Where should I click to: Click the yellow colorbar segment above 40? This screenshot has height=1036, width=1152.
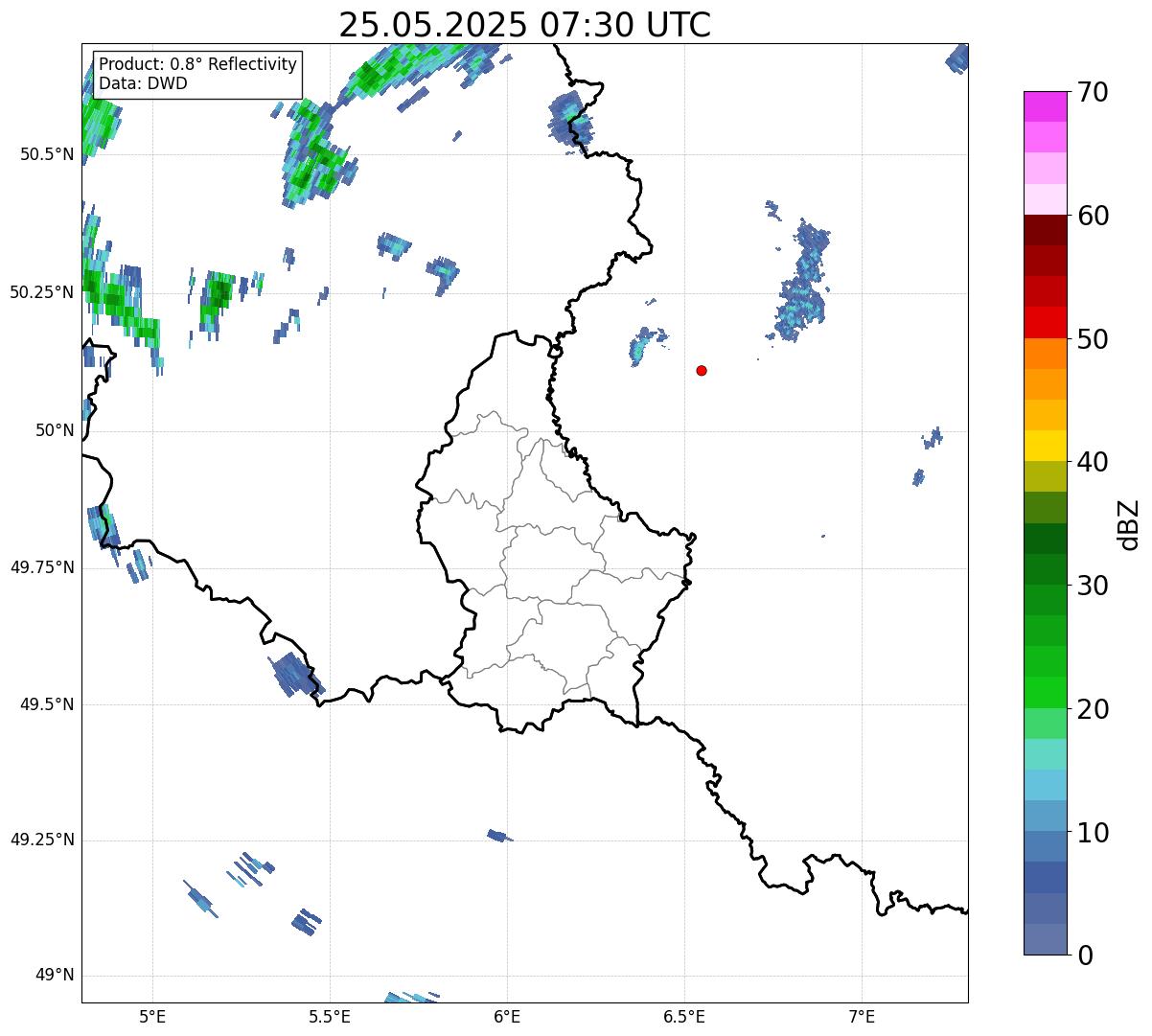click(1046, 446)
